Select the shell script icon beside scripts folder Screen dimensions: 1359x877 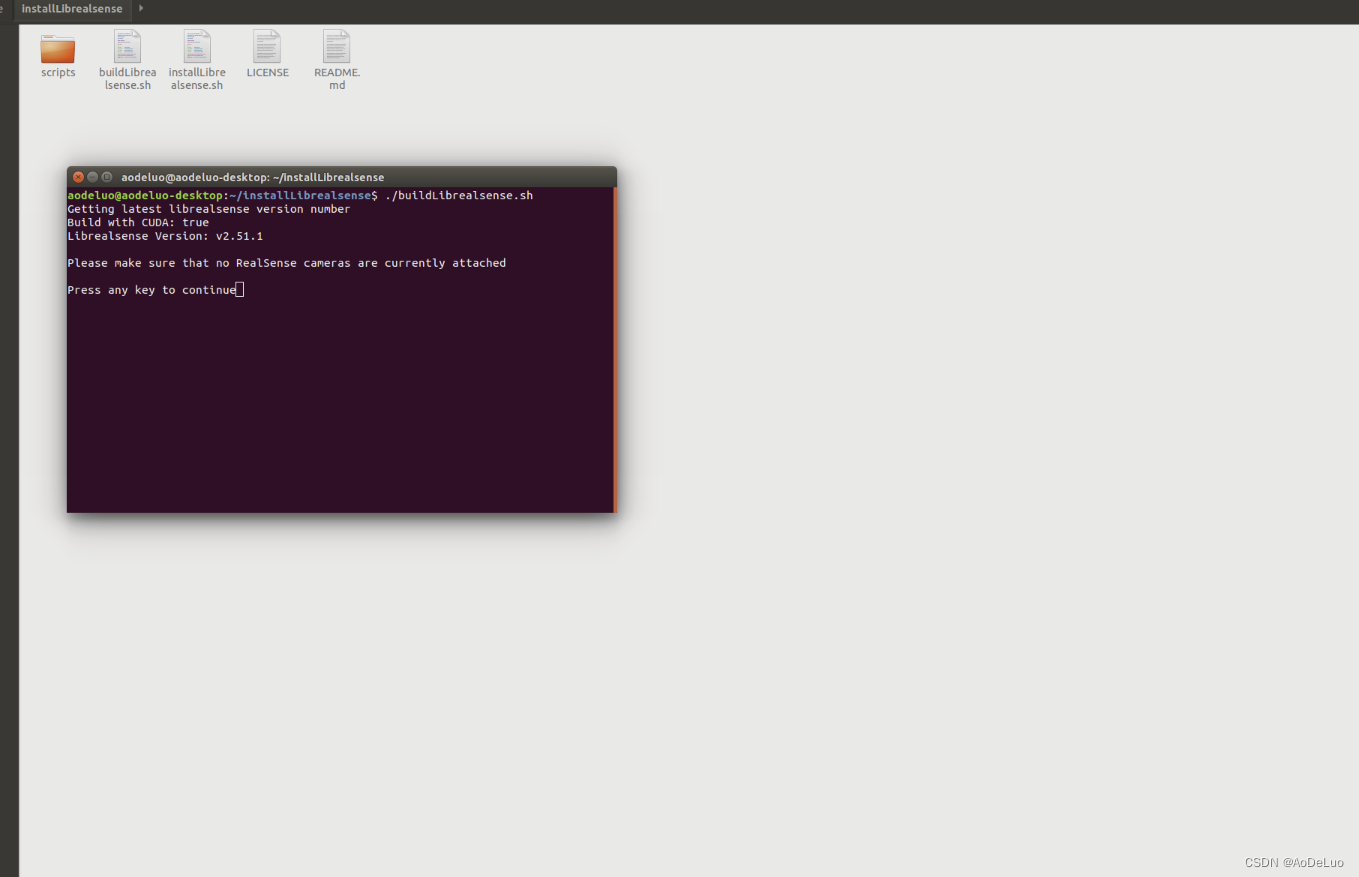click(127, 47)
